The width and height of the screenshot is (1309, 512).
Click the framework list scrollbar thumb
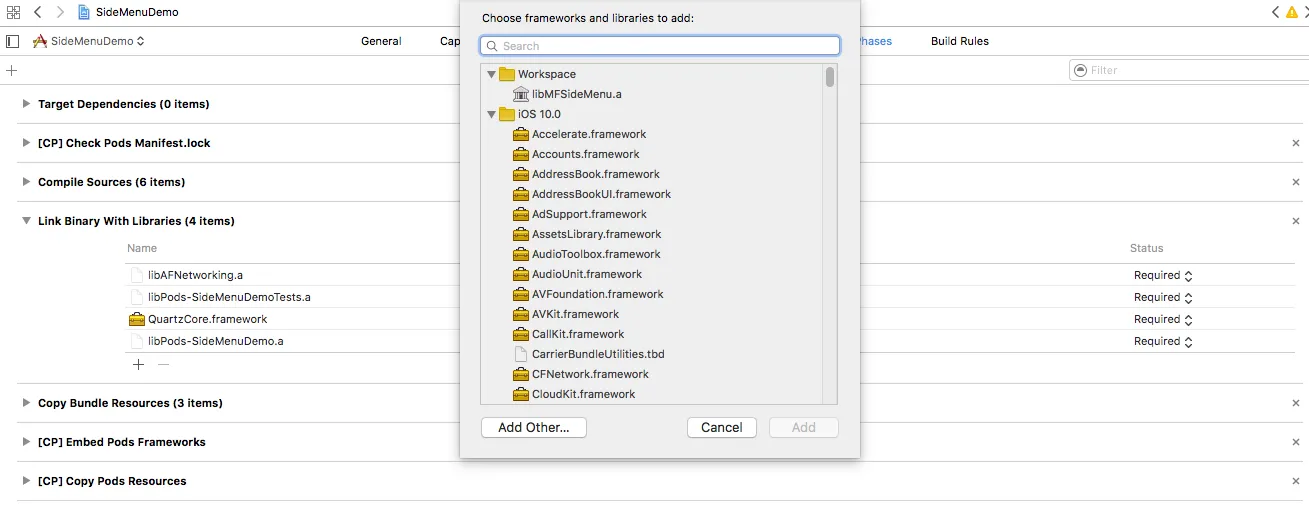pyautogui.click(x=830, y=77)
